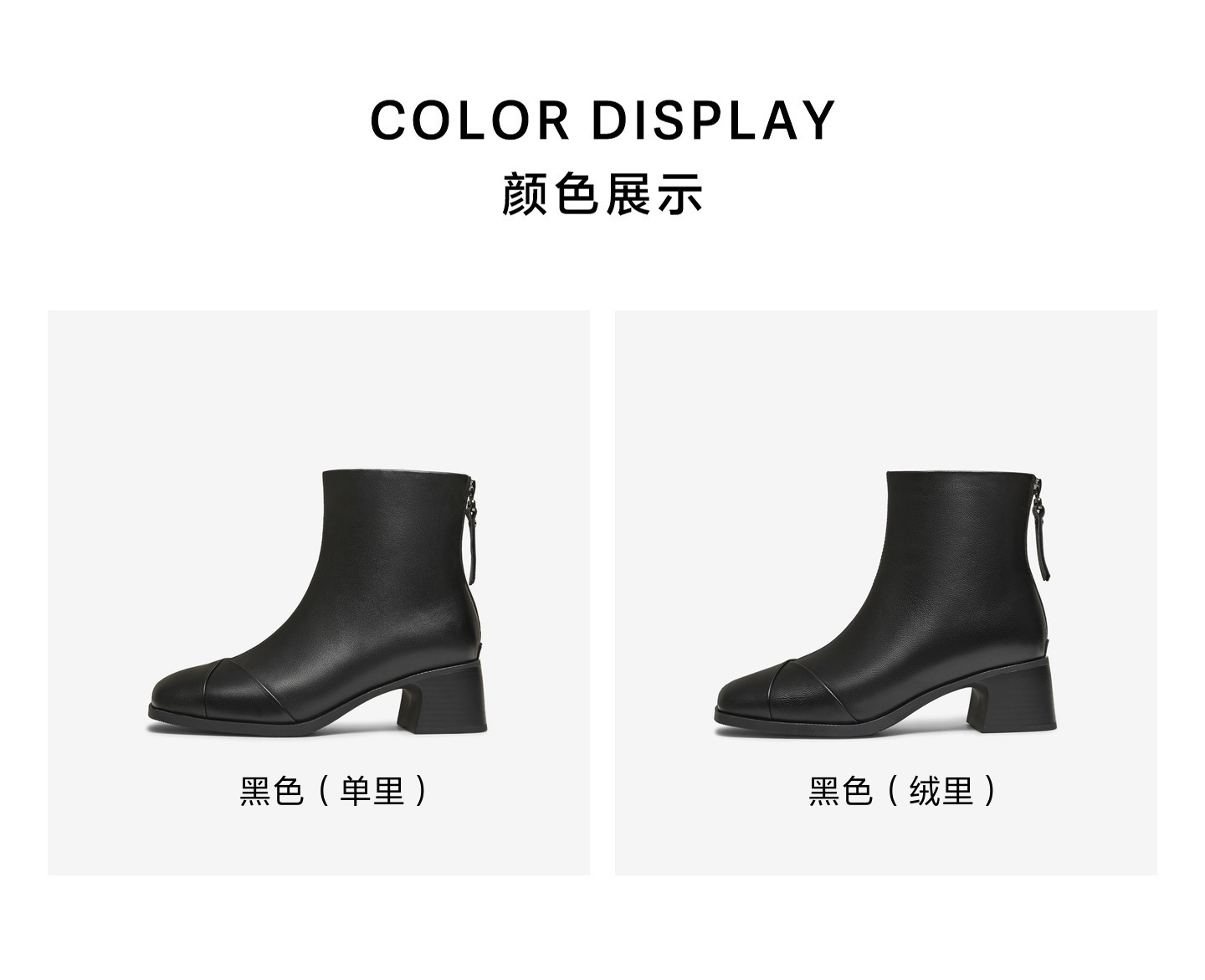Click the word COLOR in heading
Screen dimensions: 1205x980
[470, 120]
